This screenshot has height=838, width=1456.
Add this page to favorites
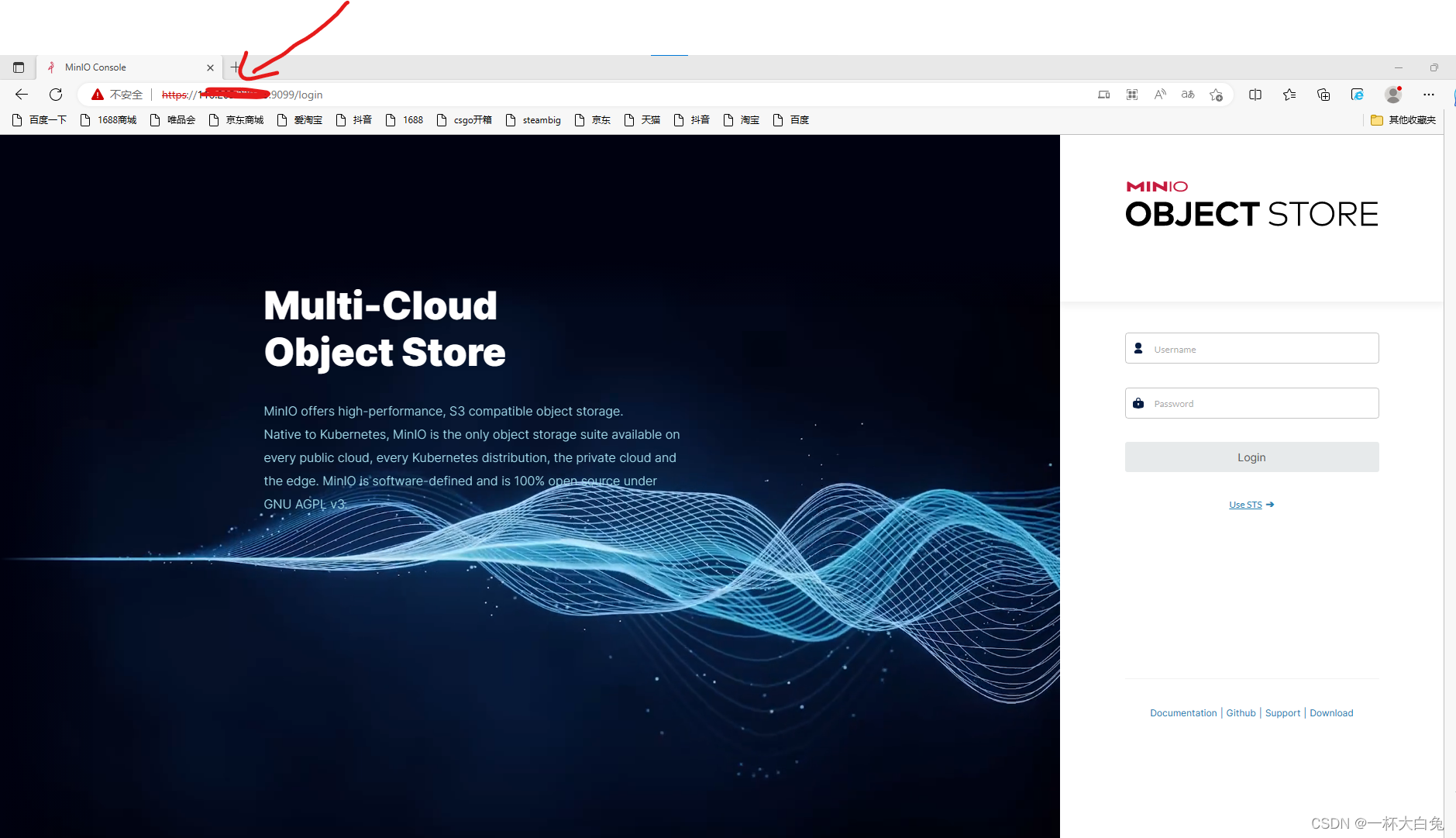1217,95
